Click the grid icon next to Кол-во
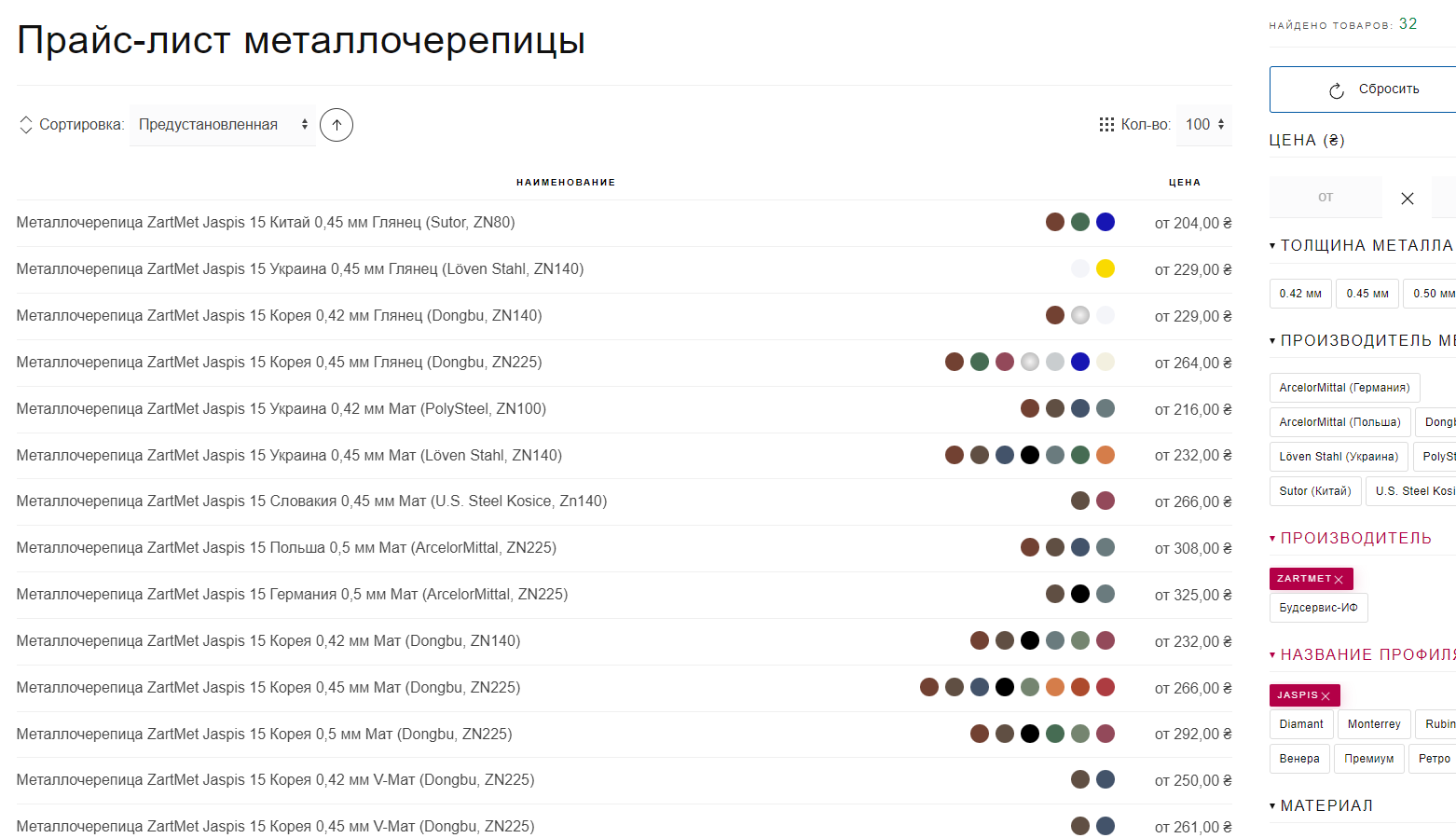Image resolution: width=1456 pixels, height=838 pixels. click(1106, 125)
